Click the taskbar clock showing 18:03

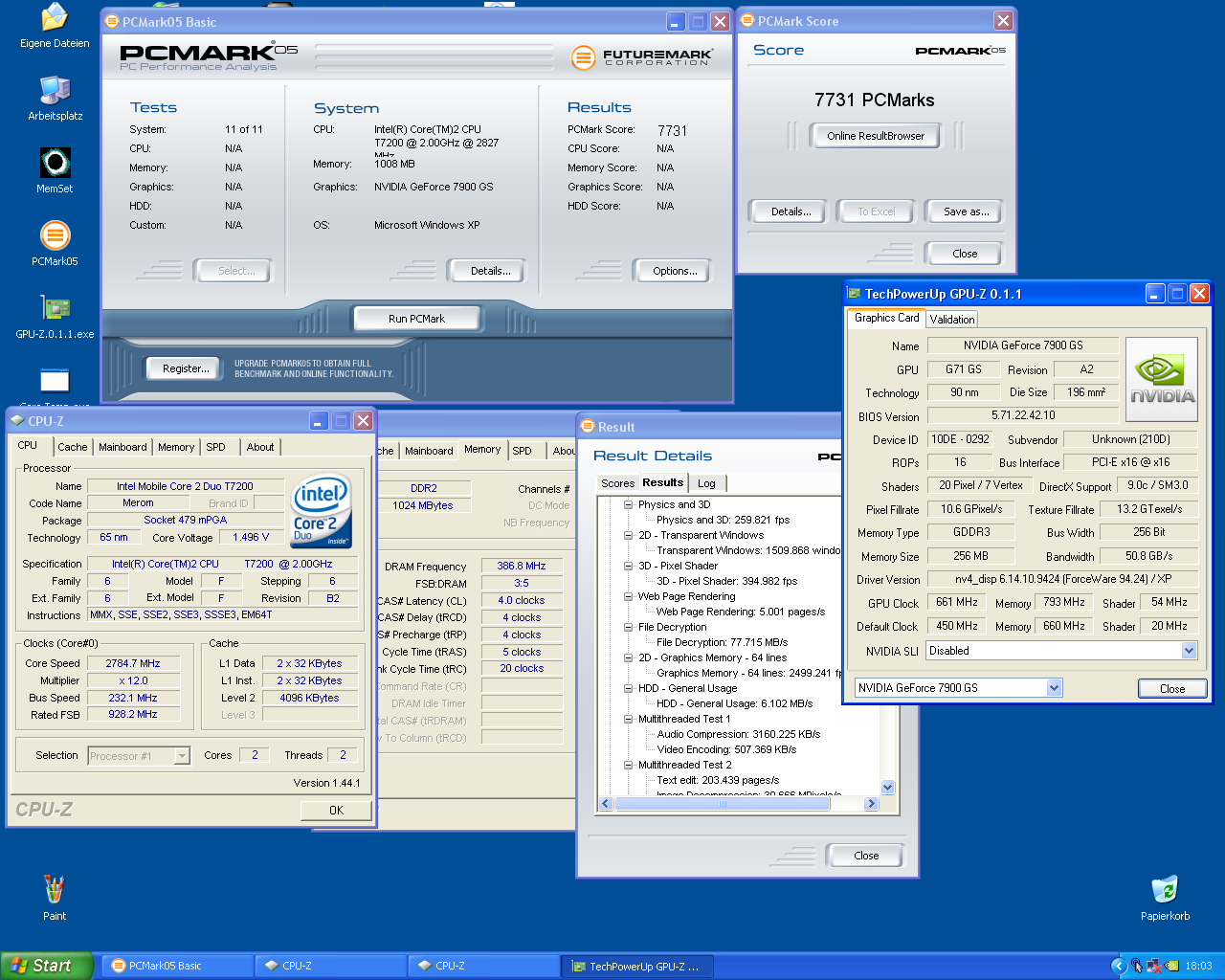click(x=1198, y=966)
